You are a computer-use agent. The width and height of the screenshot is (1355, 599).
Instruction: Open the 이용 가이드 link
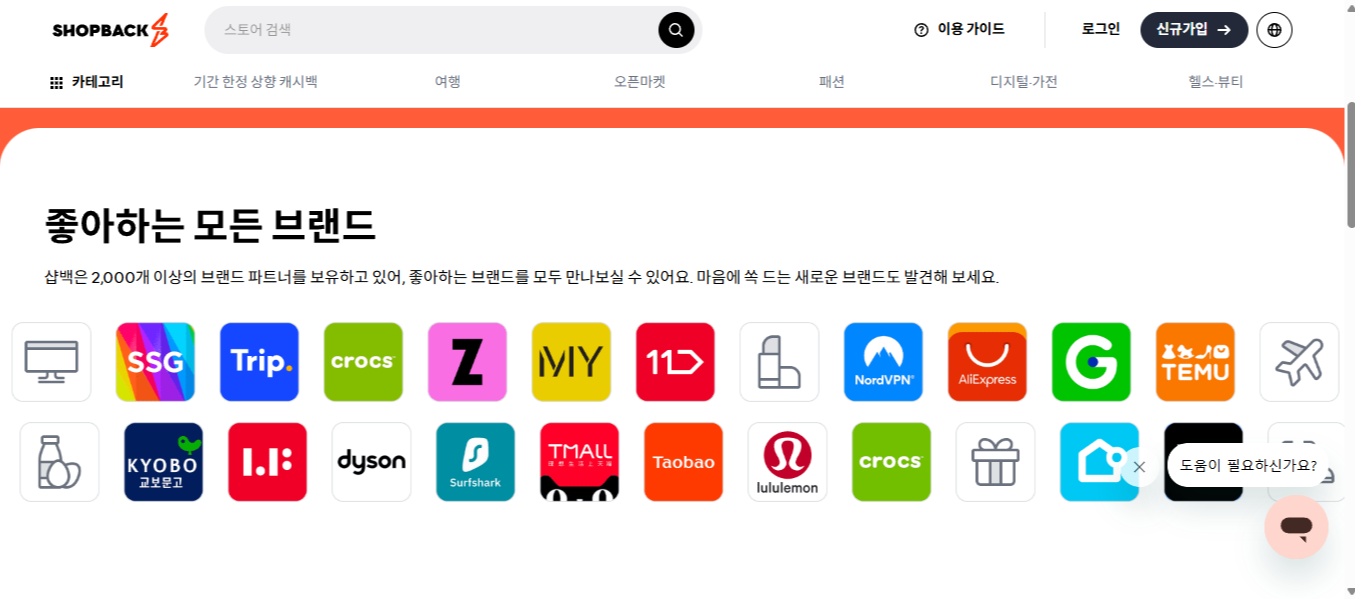click(x=959, y=30)
